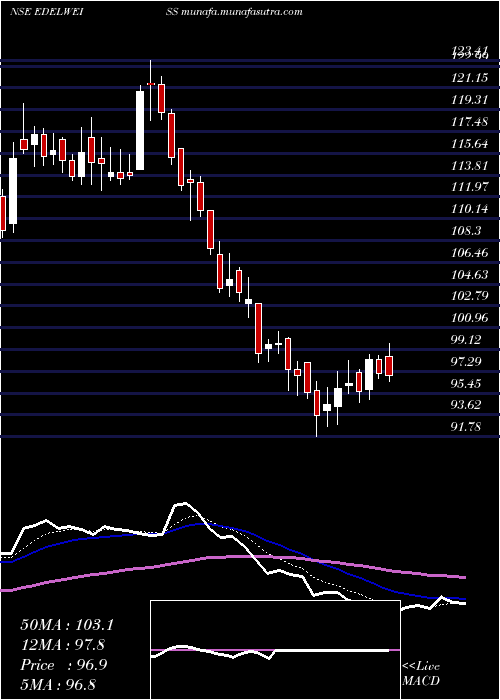Click the 111.97 price level label

click(469, 187)
